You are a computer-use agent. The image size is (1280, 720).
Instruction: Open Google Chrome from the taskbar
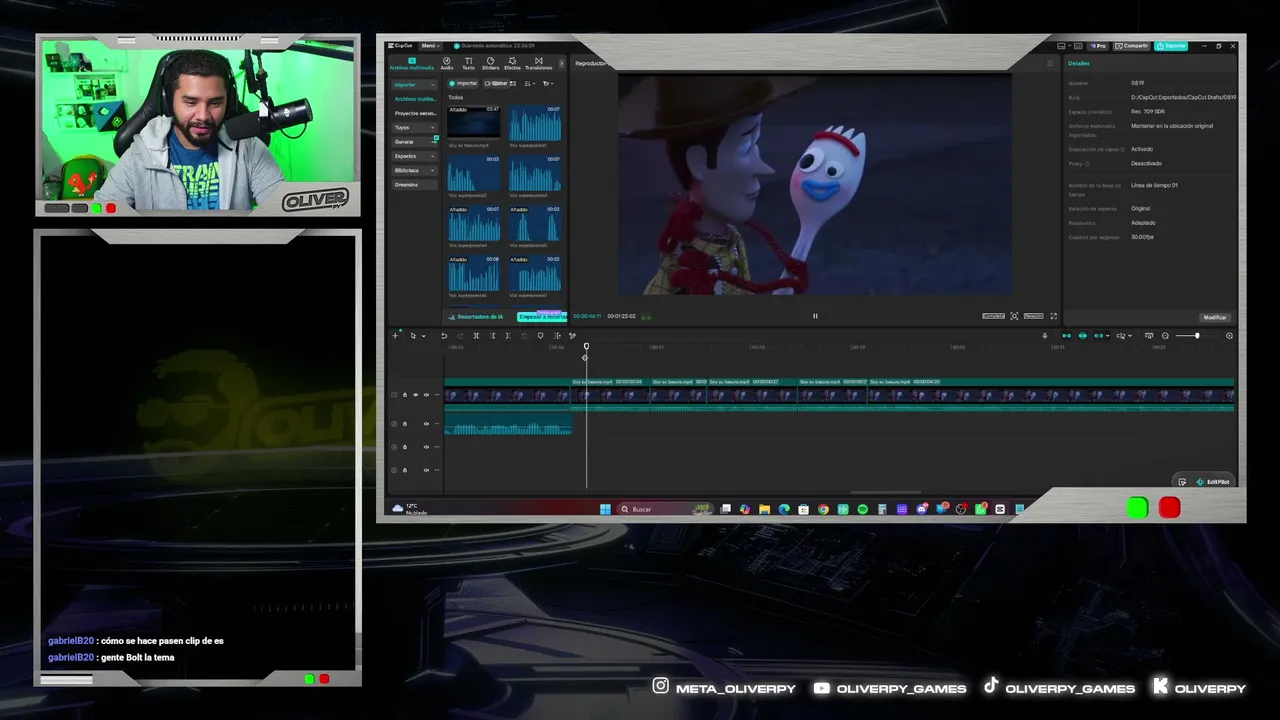coord(823,509)
